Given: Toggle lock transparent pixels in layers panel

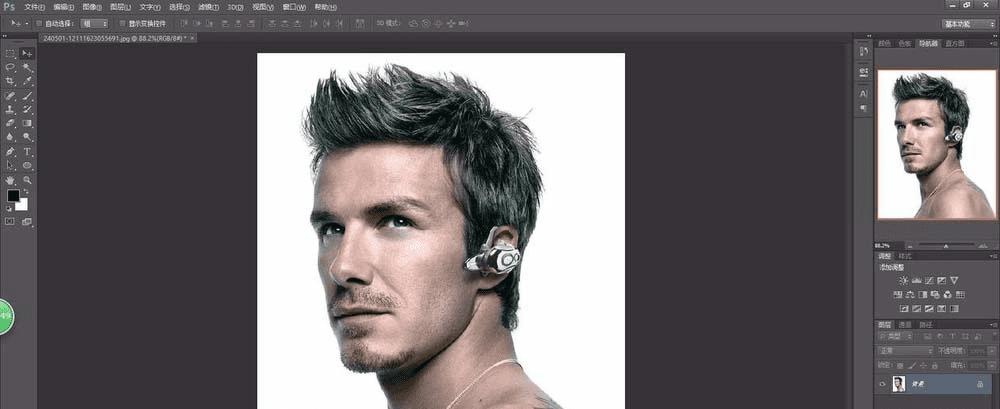Looking at the screenshot, I should pyautogui.click(x=901, y=366).
